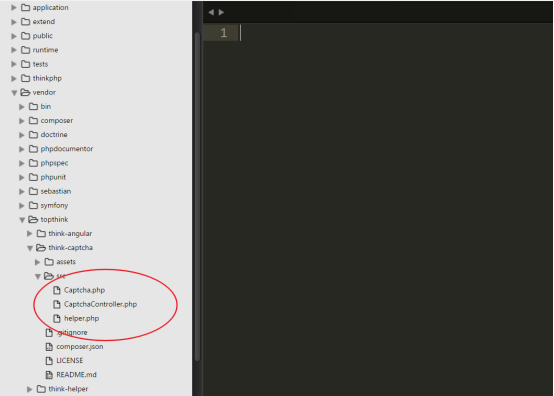
Task: Open composer.json in think-captcha
Action: 80,347
